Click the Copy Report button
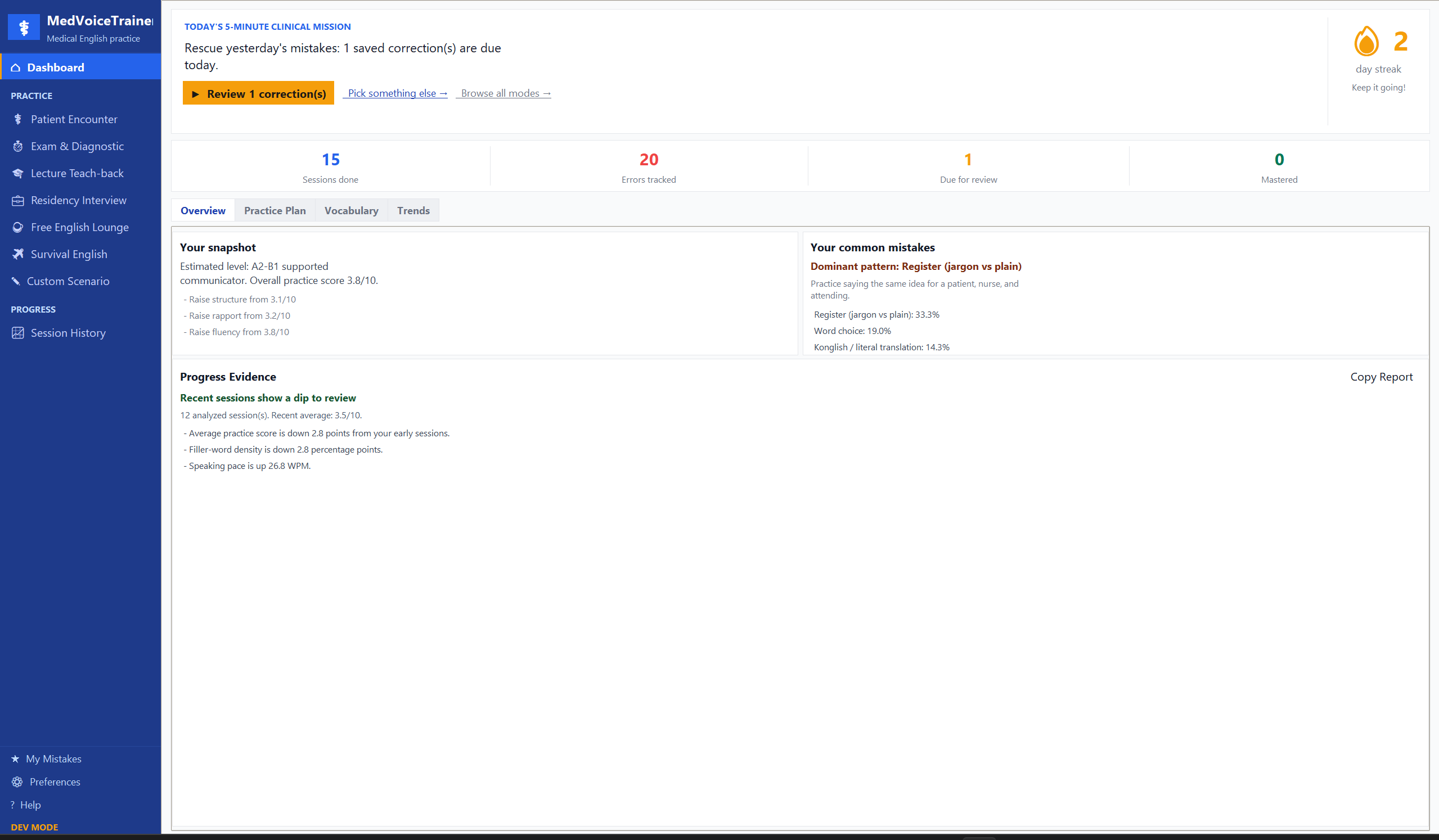1439x840 pixels. pos(1380,377)
